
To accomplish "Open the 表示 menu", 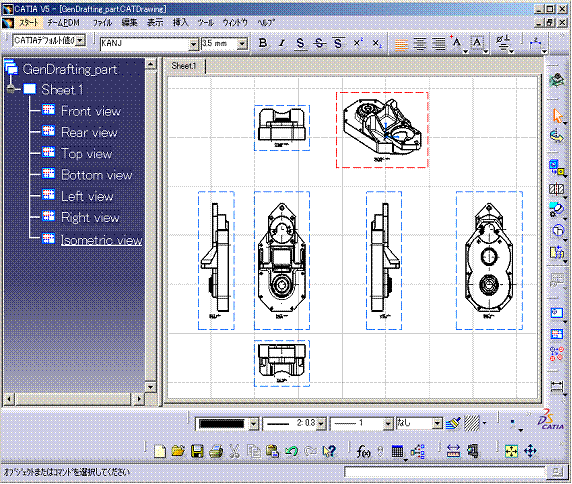I will [x=155, y=23].
